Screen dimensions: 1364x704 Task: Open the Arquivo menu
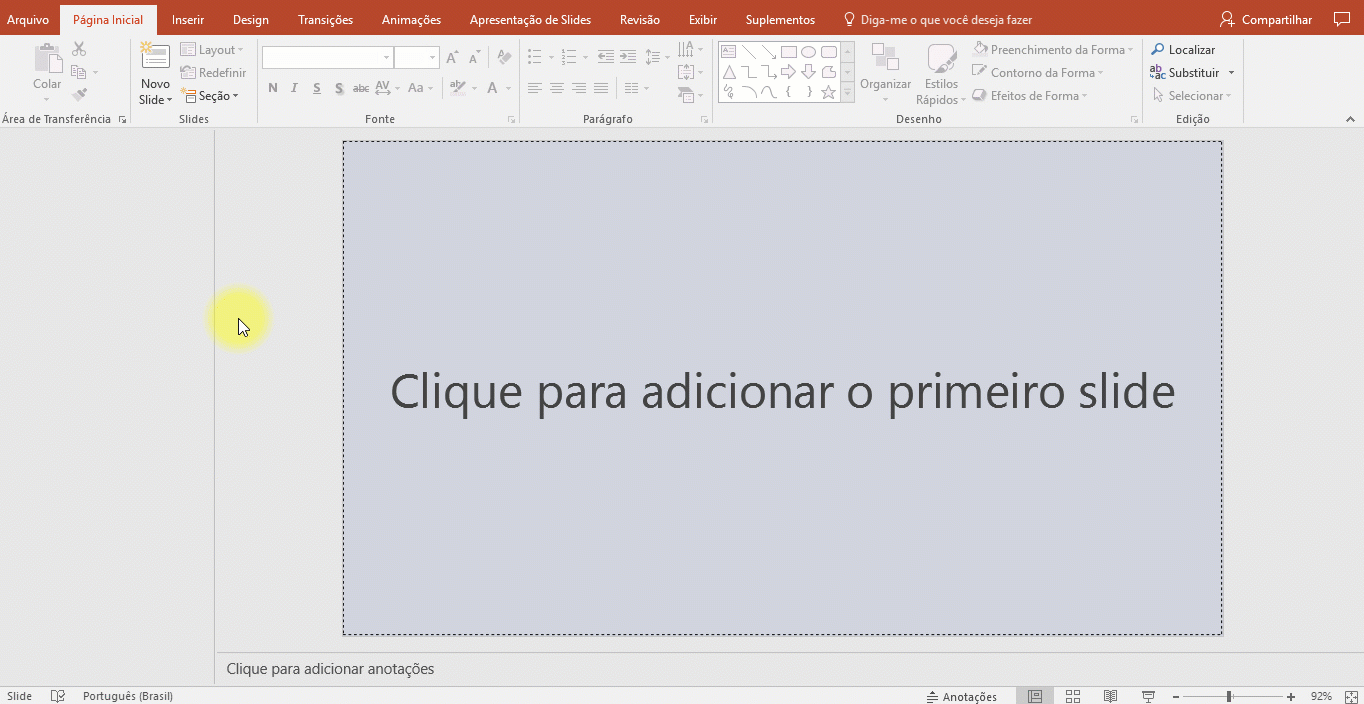28,20
